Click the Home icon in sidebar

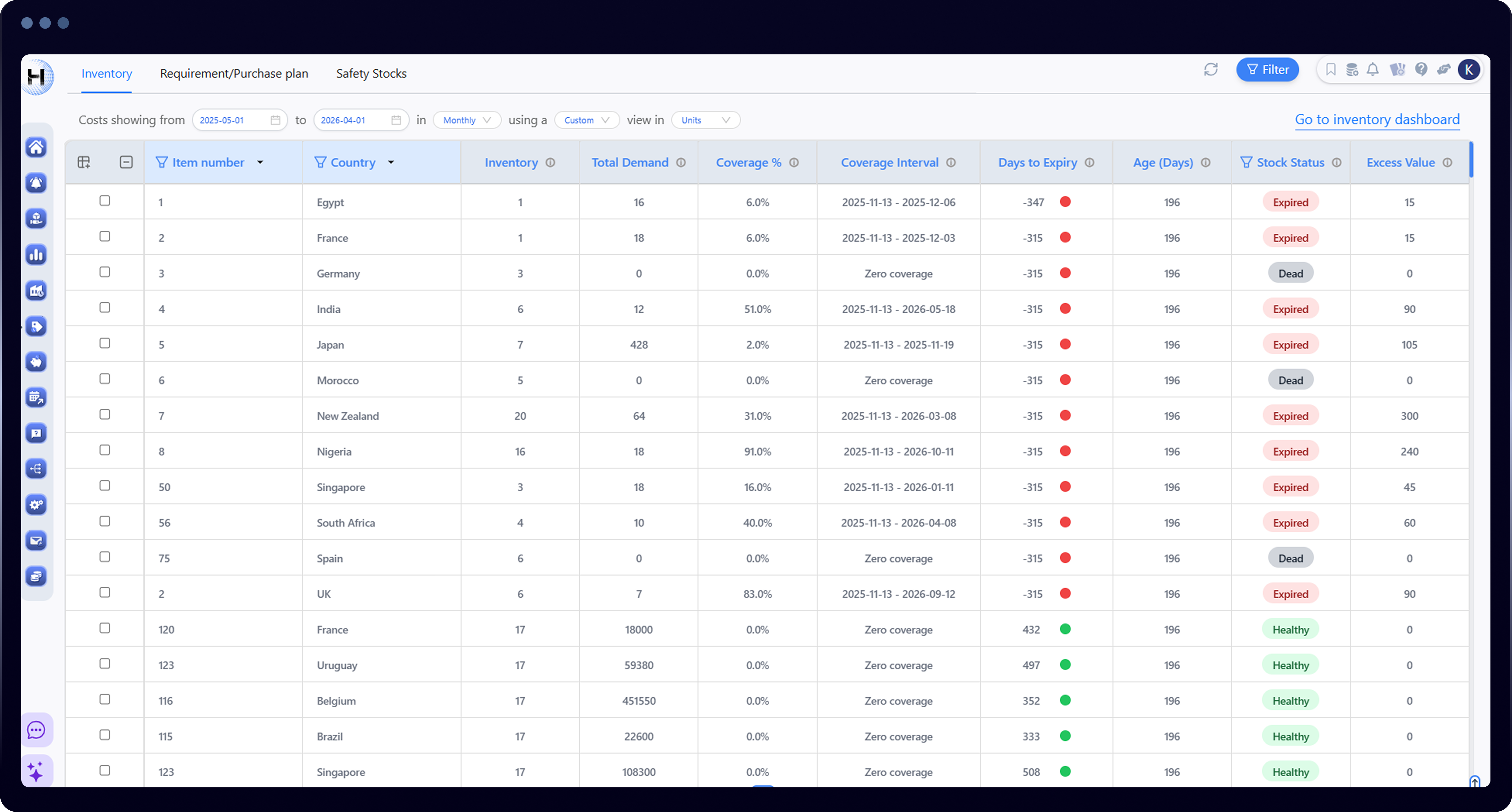[37, 147]
